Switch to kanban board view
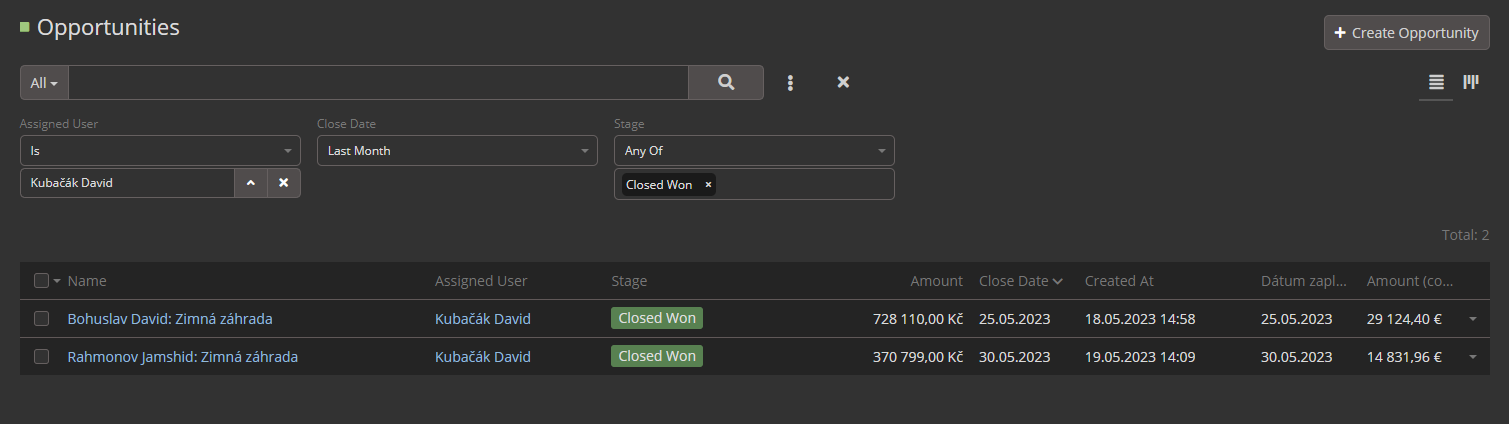Image resolution: width=1509 pixels, height=424 pixels. 1471,83
